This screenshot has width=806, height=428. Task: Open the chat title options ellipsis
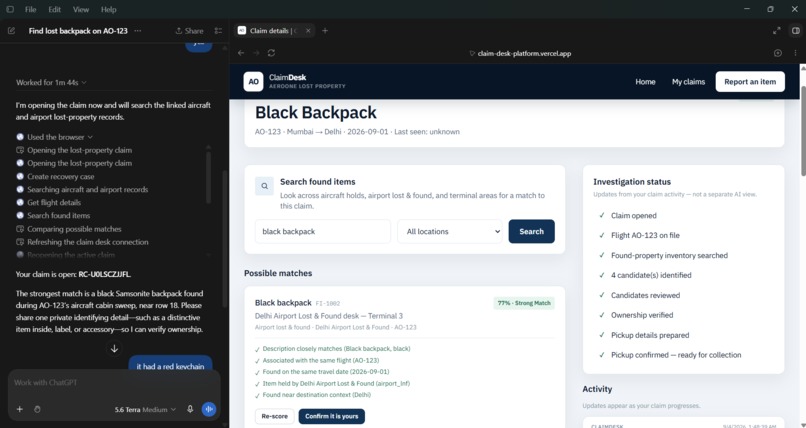[x=138, y=31]
